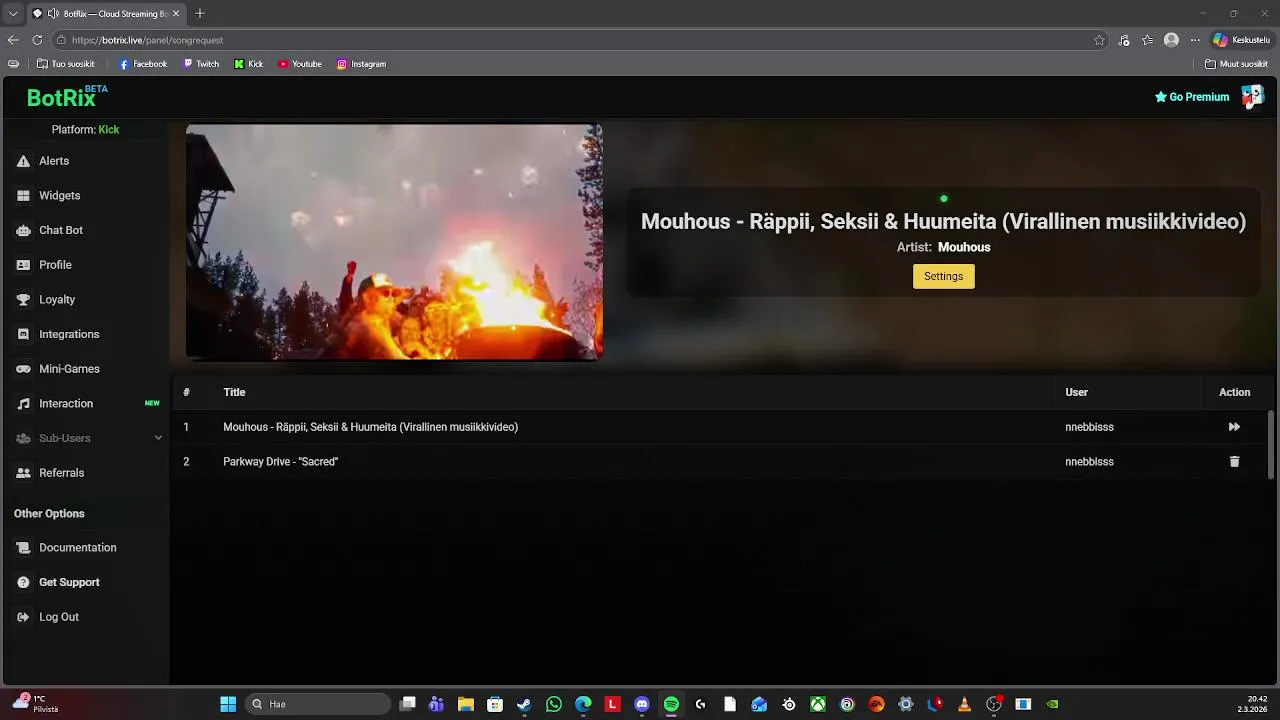Open the browser profile icon
1280x720 pixels.
tap(1171, 40)
